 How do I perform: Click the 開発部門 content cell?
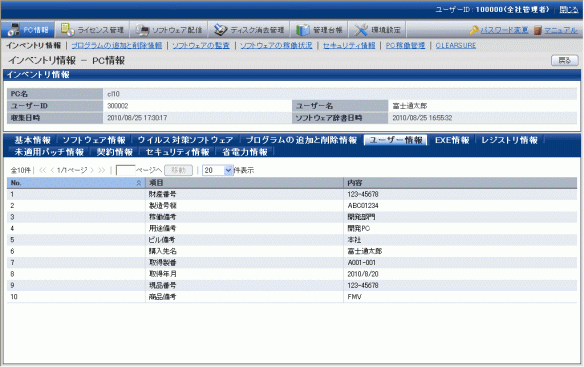[x=361, y=217]
